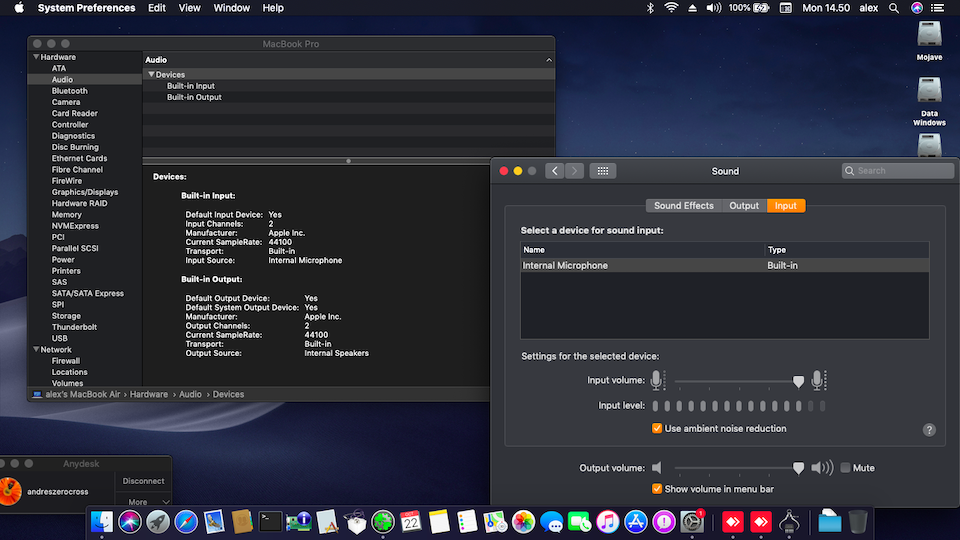Image resolution: width=960 pixels, height=540 pixels.
Task: Click the Show All grid icon in Sound
Action: (x=602, y=171)
